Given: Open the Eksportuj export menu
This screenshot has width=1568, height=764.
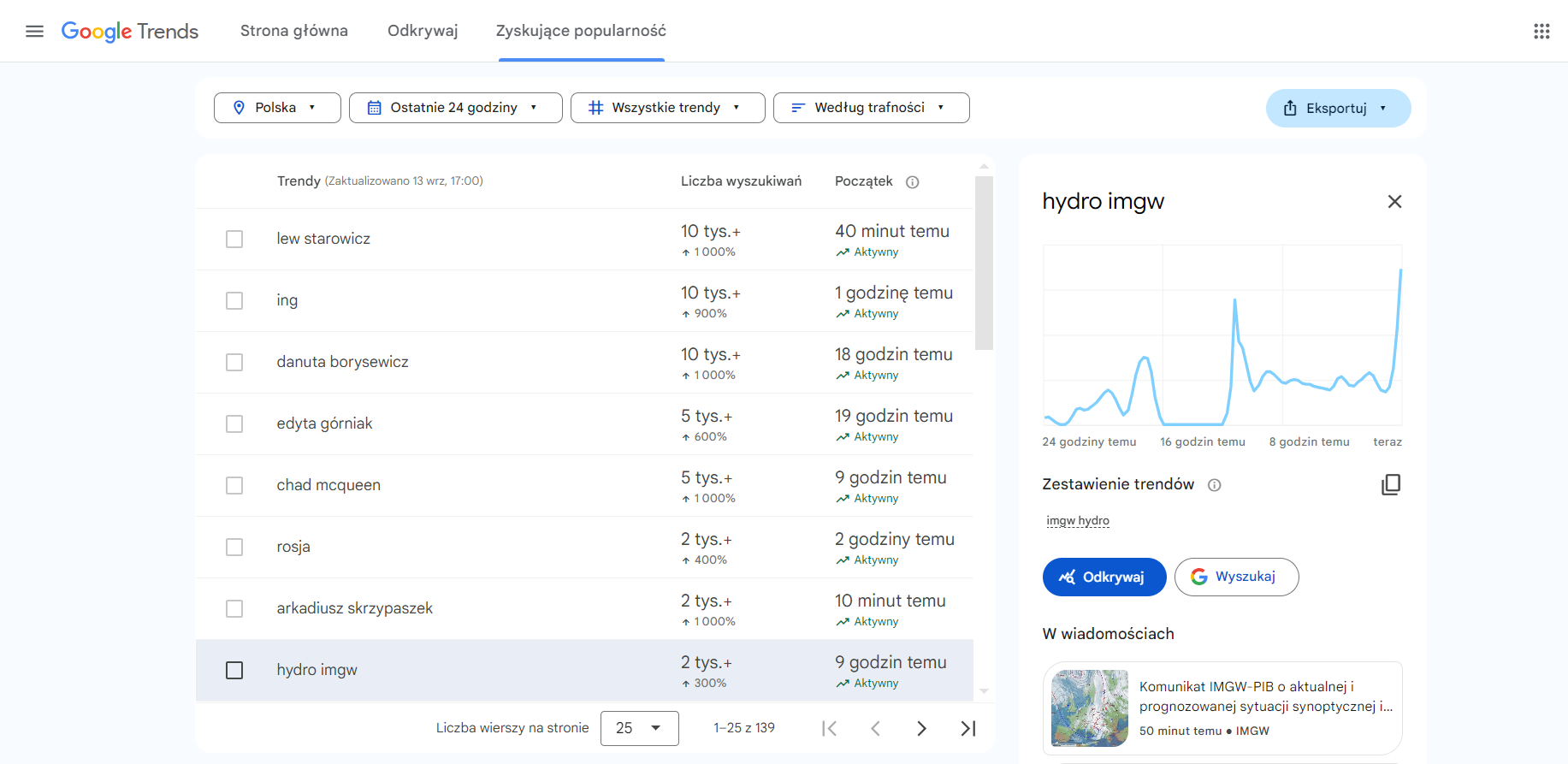Looking at the screenshot, I should click(x=1338, y=108).
